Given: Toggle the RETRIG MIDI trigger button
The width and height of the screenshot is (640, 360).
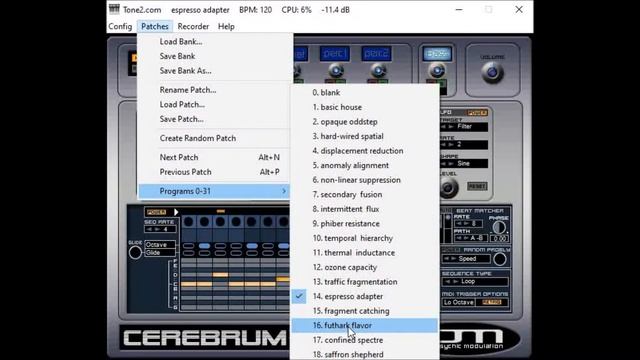Looking at the screenshot, I should tap(492, 302).
